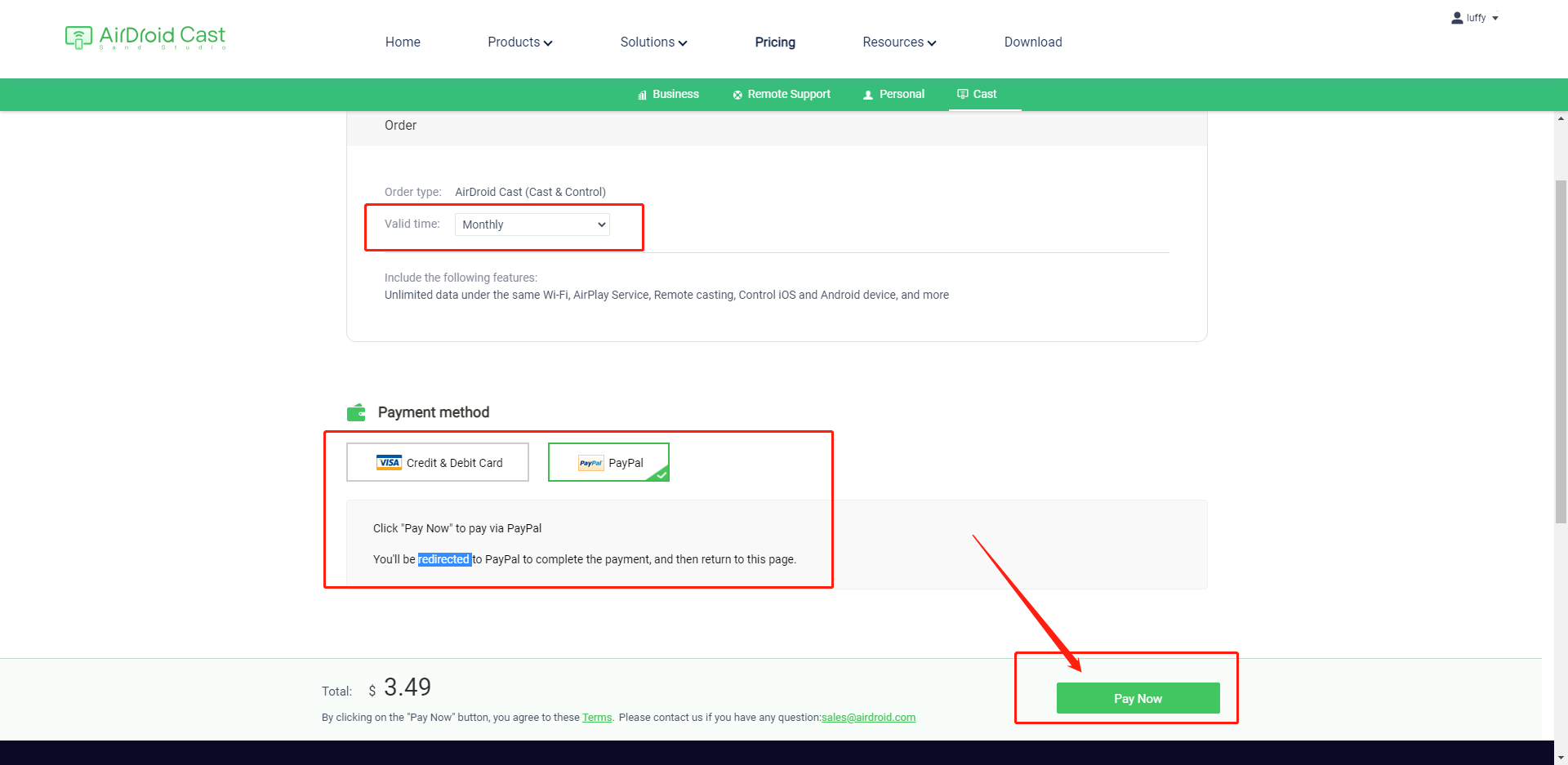Viewport: 1568px width, 765px height.
Task: Click the Business bar-chart icon
Action: (642, 95)
